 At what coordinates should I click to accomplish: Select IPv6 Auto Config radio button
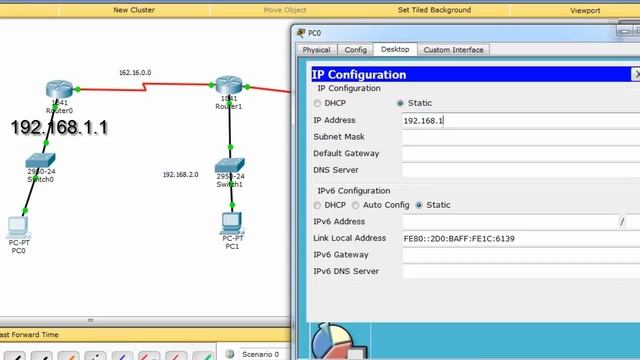(356, 205)
